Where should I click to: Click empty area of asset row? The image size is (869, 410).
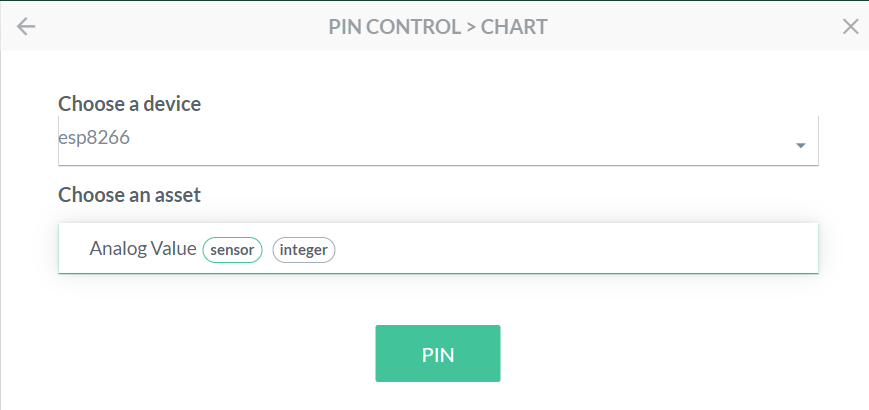click(x=580, y=249)
